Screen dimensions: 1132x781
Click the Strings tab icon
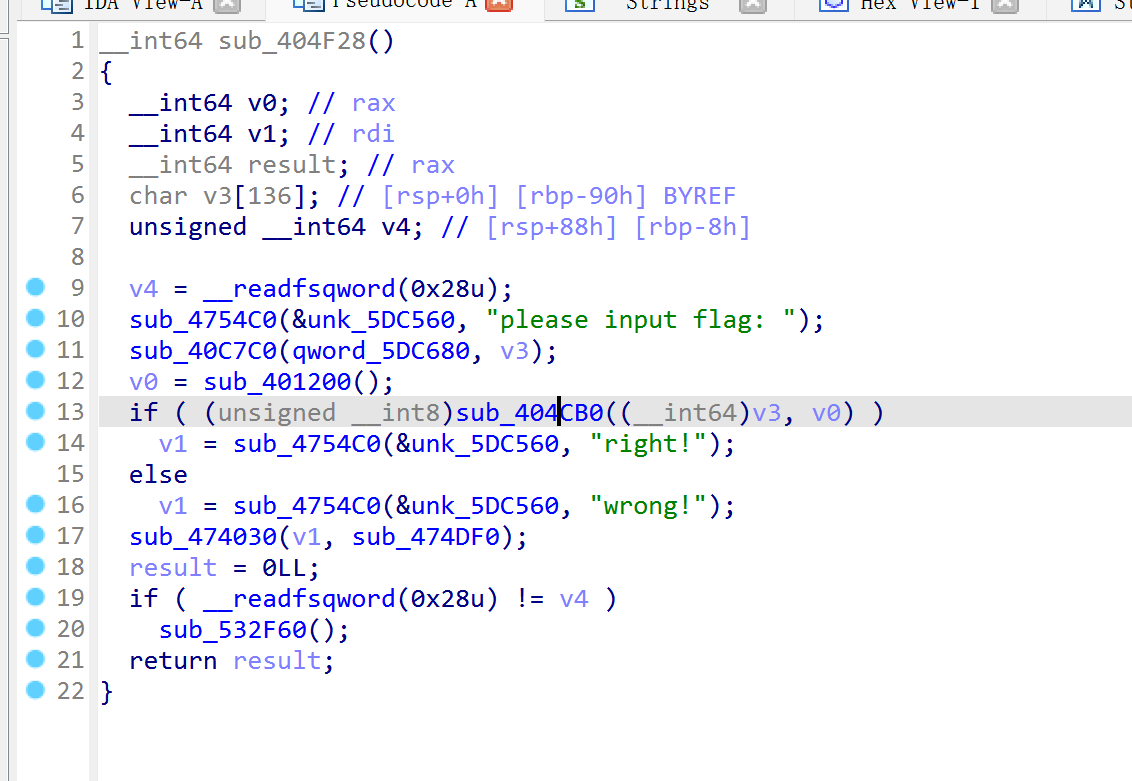tap(579, 5)
